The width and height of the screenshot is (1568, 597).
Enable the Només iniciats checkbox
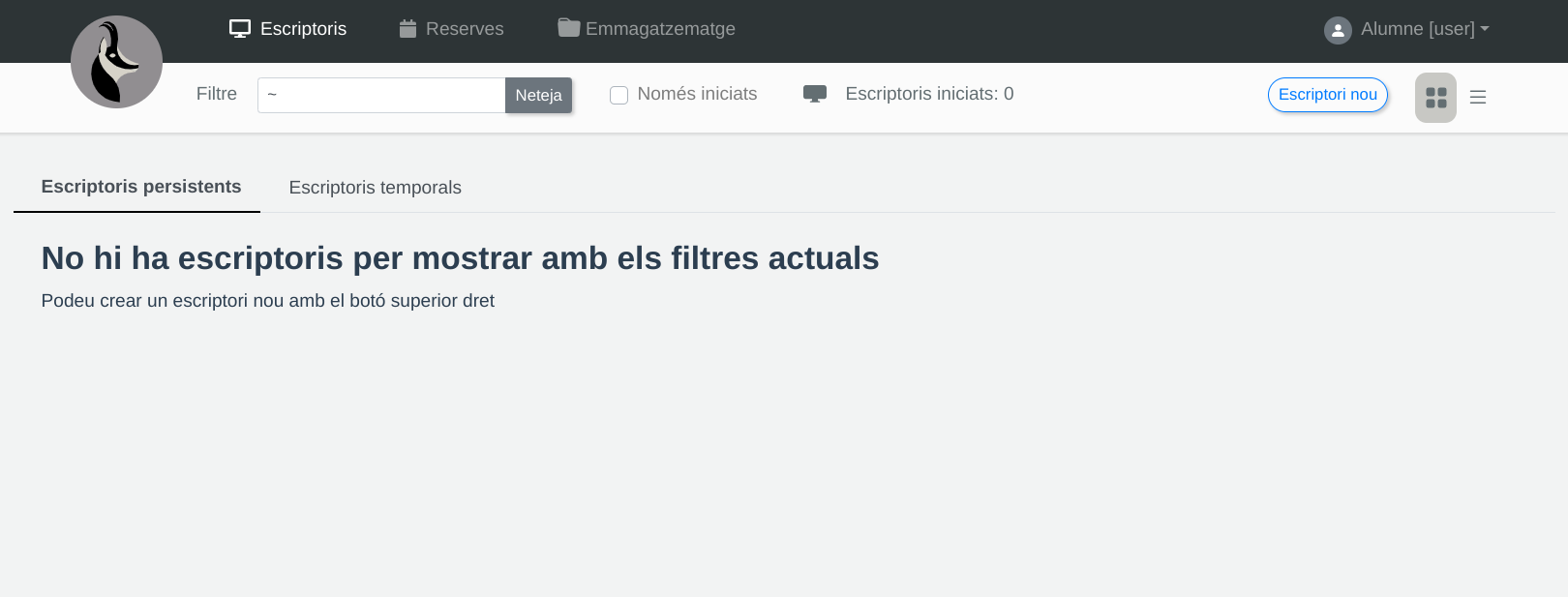(x=619, y=95)
